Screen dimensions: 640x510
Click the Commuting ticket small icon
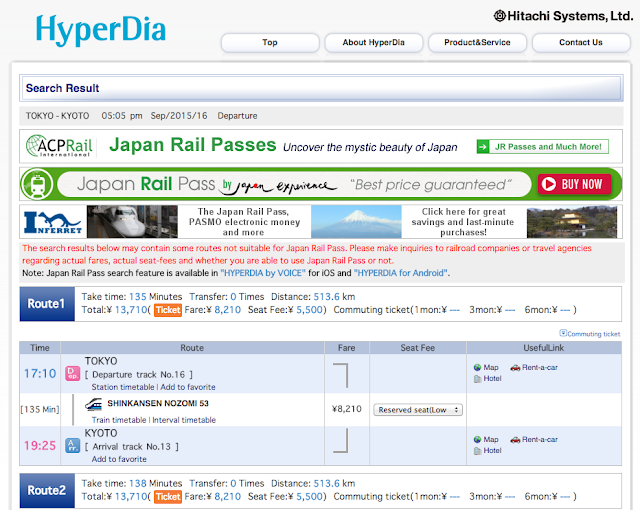coord(563,333)
